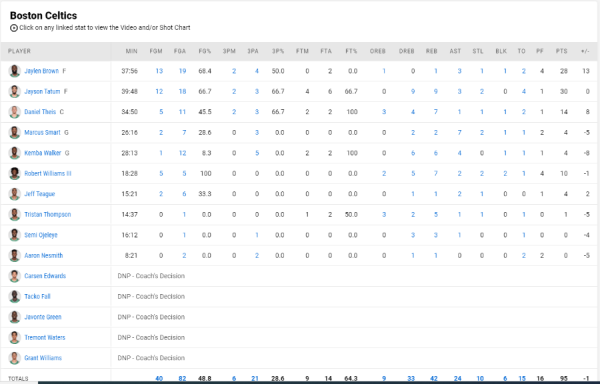This screenshot has height=384, width=600.
Task: Open Tremont Waters player page
Action: (x=44, y=338)
